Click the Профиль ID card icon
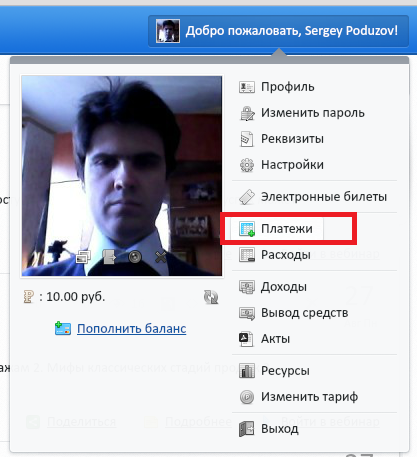417x457 pixels. pyautogui.click(x=247, y=87)
